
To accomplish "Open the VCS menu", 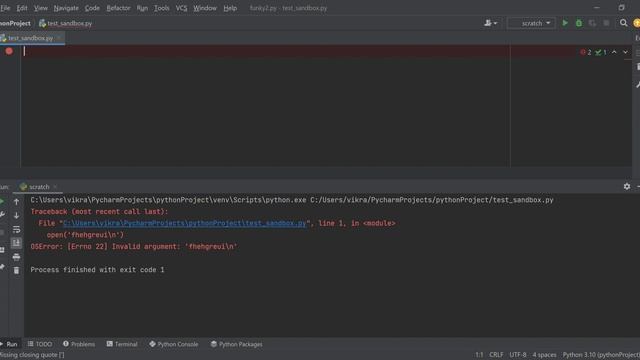I will pos(181,8).
